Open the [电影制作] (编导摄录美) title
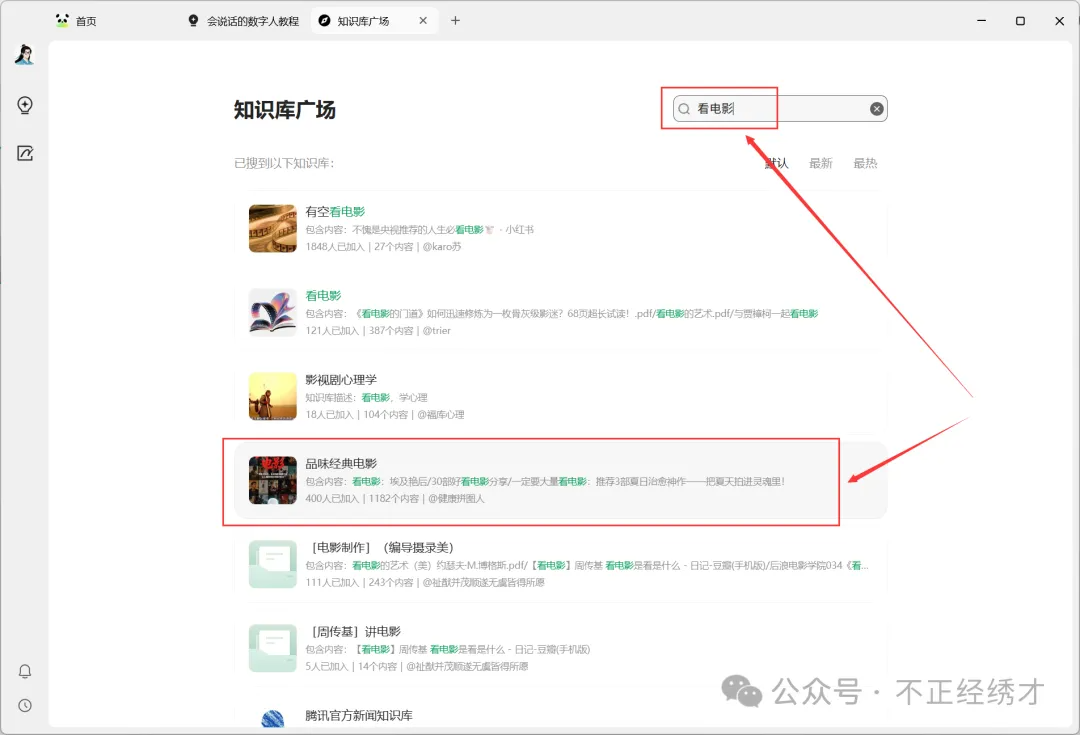The height and width of the screenshot is (735, 1080). pyautogui.click(x=382, y=548)
